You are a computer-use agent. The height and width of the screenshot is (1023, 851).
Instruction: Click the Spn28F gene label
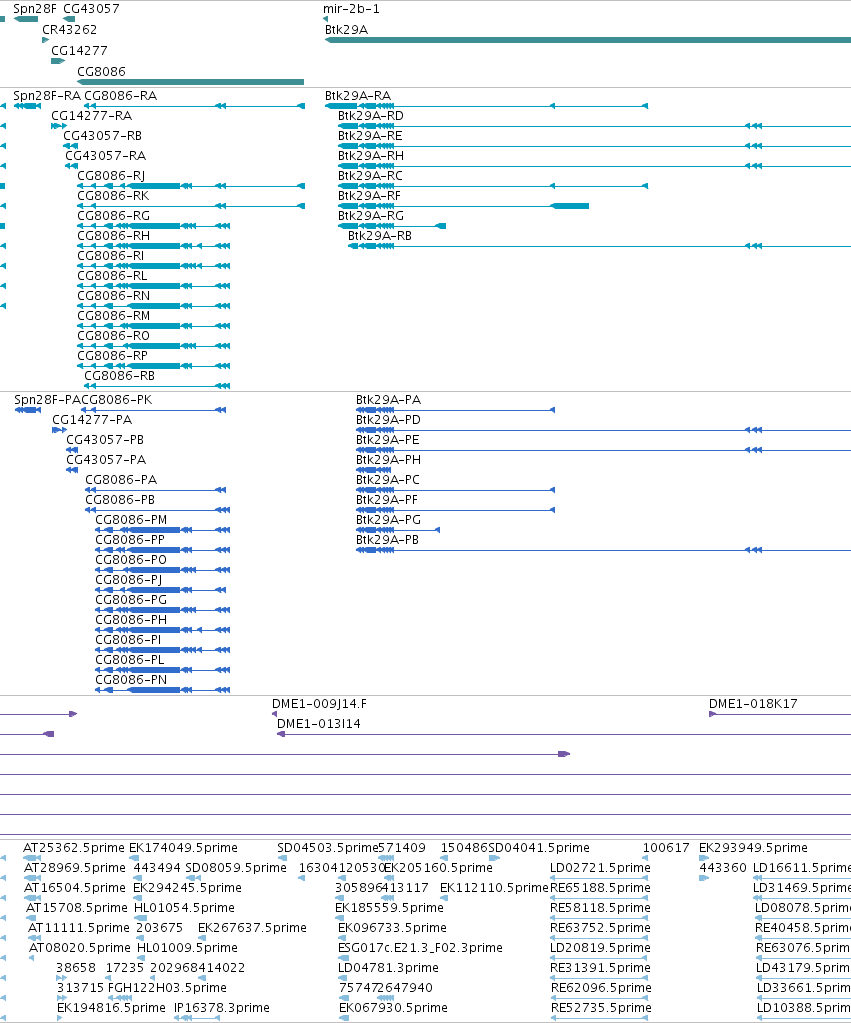click(35, 9)
